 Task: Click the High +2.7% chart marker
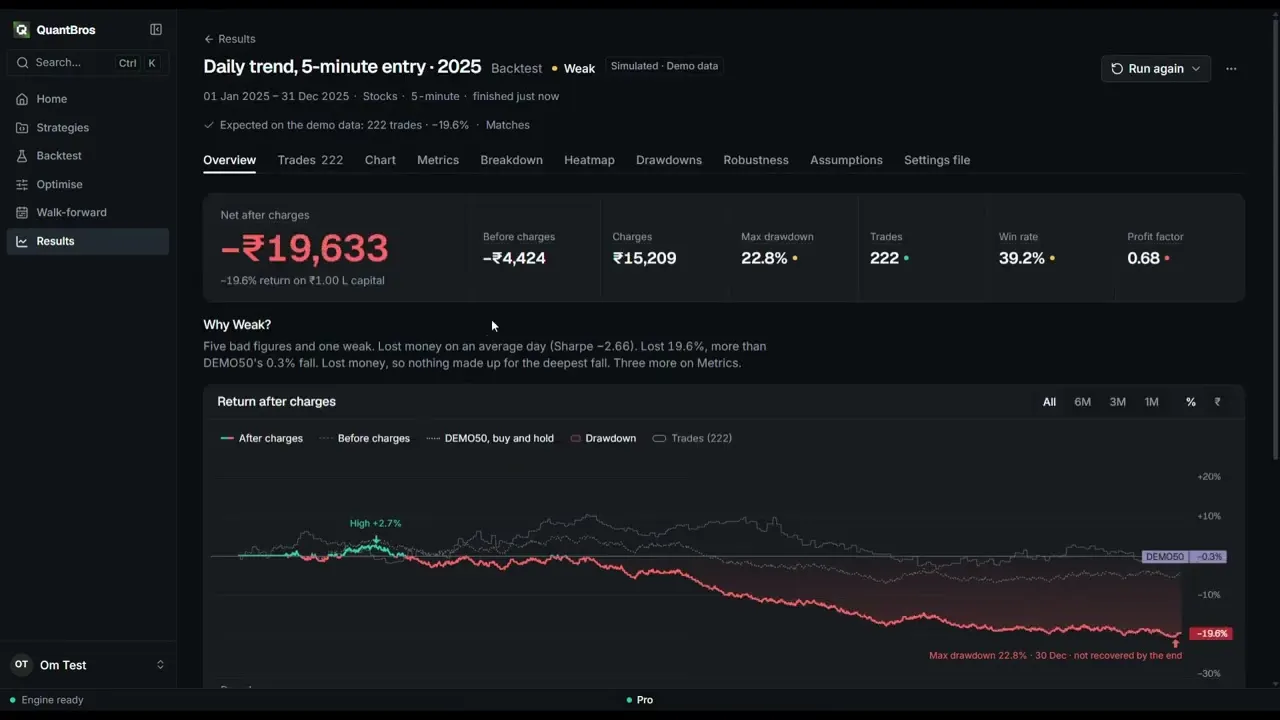375,523
